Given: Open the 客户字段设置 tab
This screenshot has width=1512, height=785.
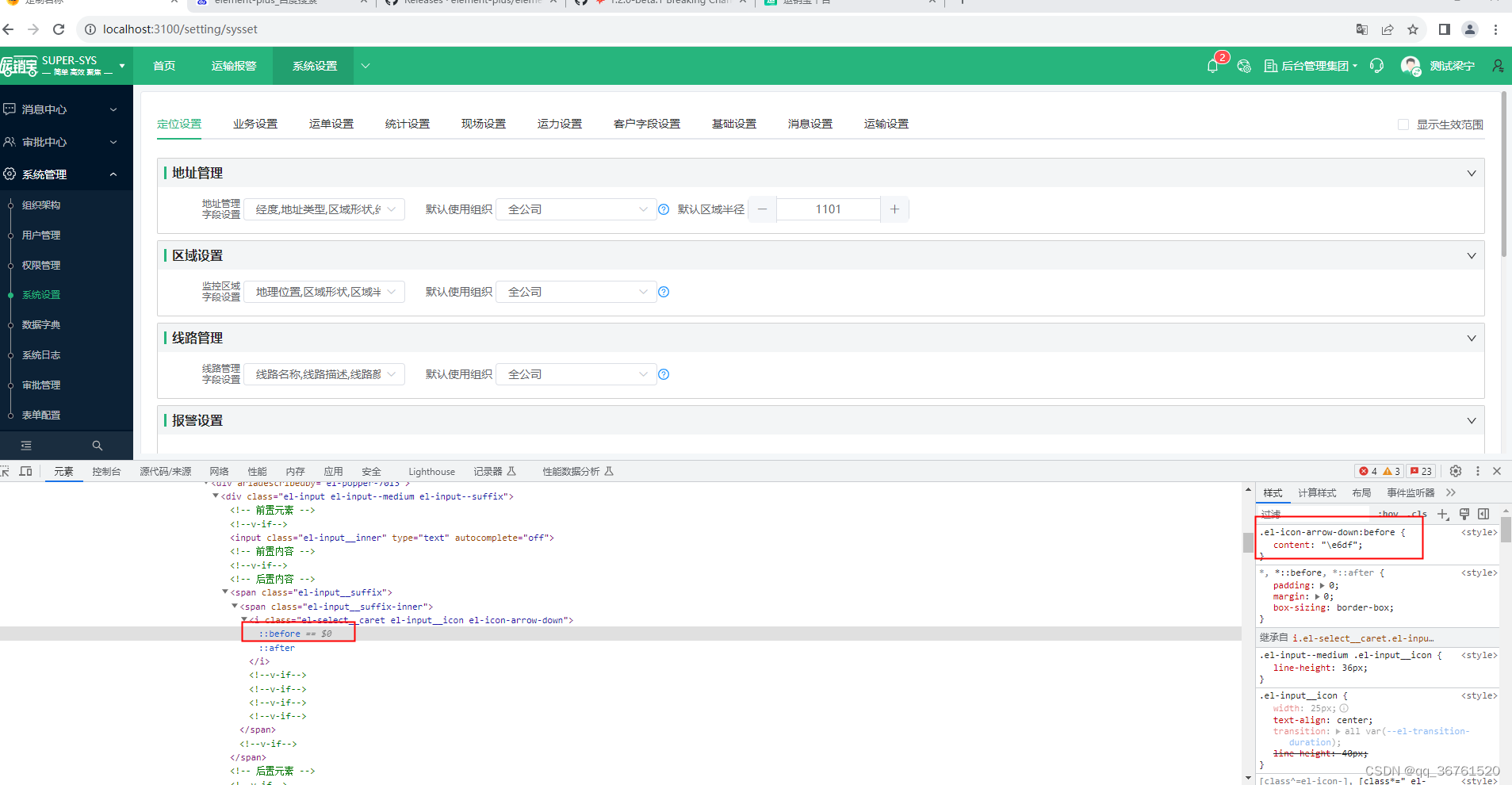Looking at the screenshot, I should tap(647, 124).
